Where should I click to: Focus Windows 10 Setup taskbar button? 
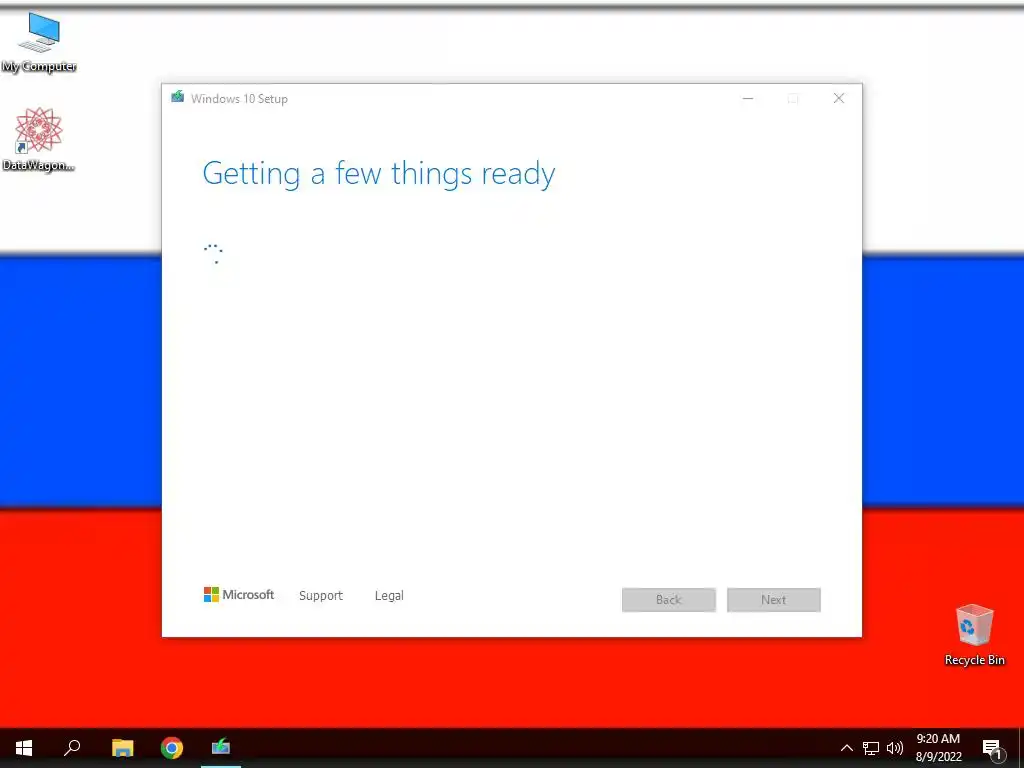point(221,748)
